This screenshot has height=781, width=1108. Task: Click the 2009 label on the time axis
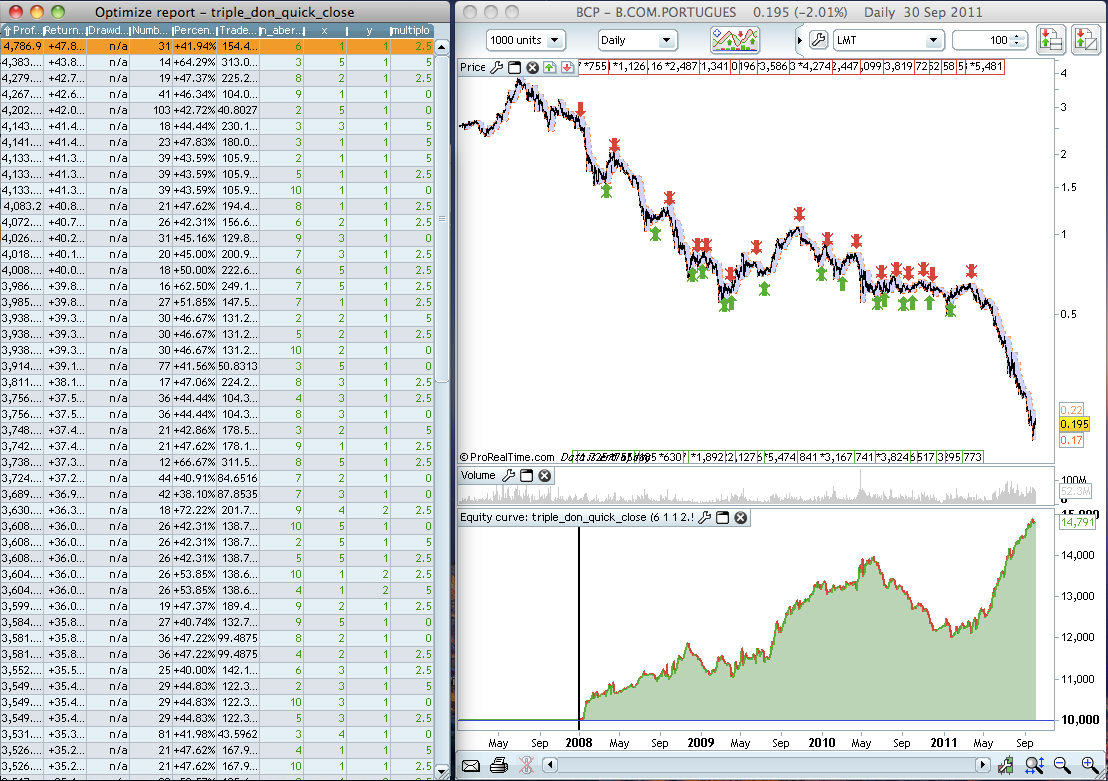[x=700, y=743]
